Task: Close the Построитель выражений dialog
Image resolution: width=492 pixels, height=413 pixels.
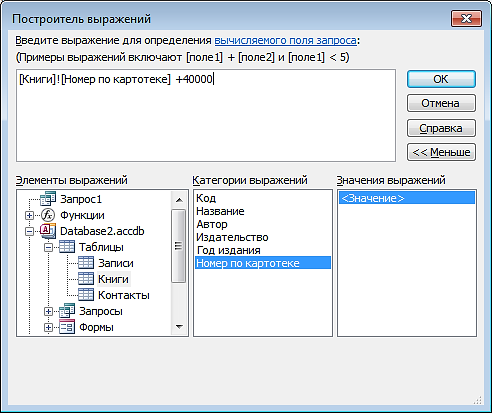Action: [x=466, y=19]
